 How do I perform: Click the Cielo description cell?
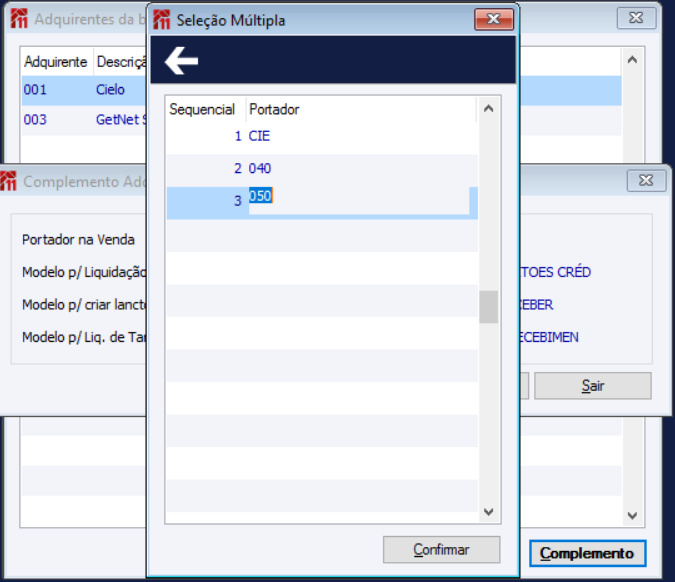point(110,90)
